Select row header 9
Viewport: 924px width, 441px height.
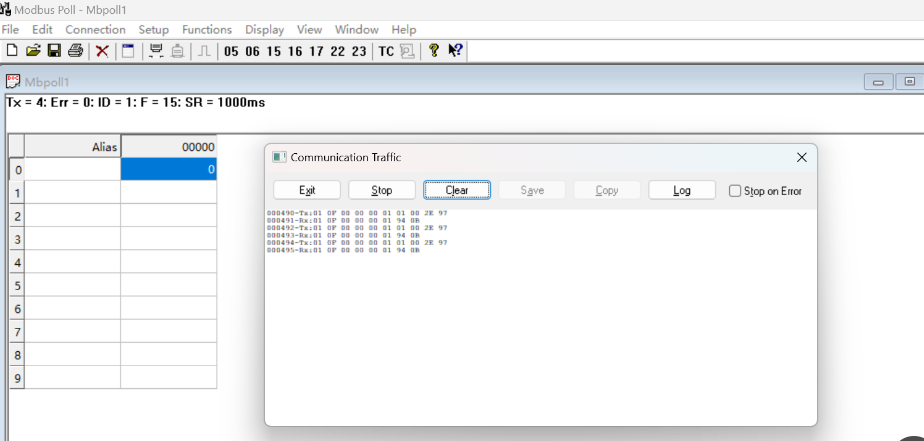click(x=17, y=378)
